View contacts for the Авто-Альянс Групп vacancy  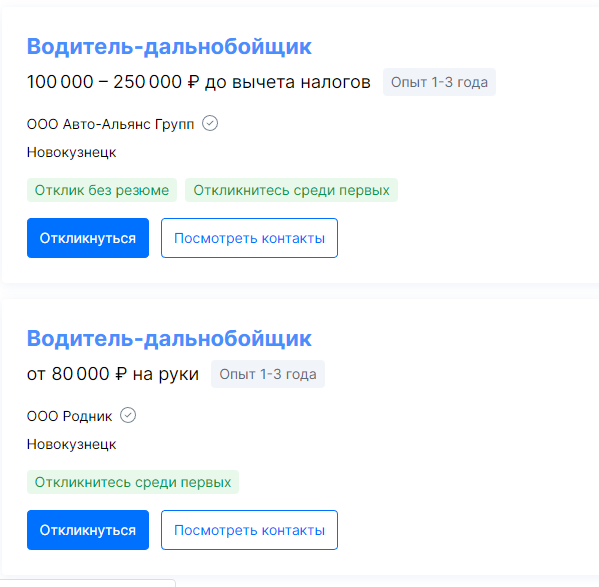pos(249,238)
